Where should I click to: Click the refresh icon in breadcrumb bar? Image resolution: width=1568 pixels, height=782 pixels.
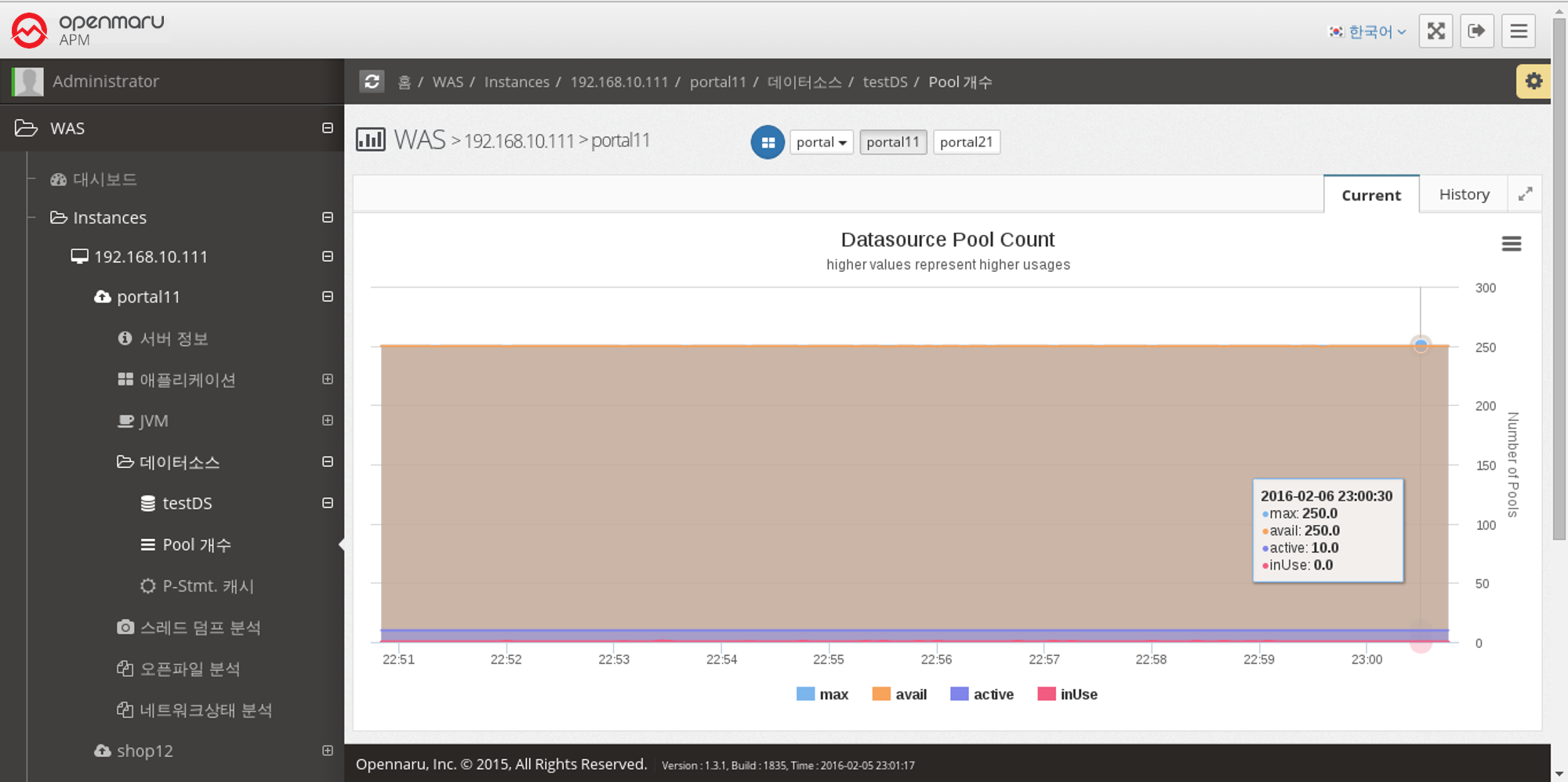pyautogui.click(x=372, y=81)
